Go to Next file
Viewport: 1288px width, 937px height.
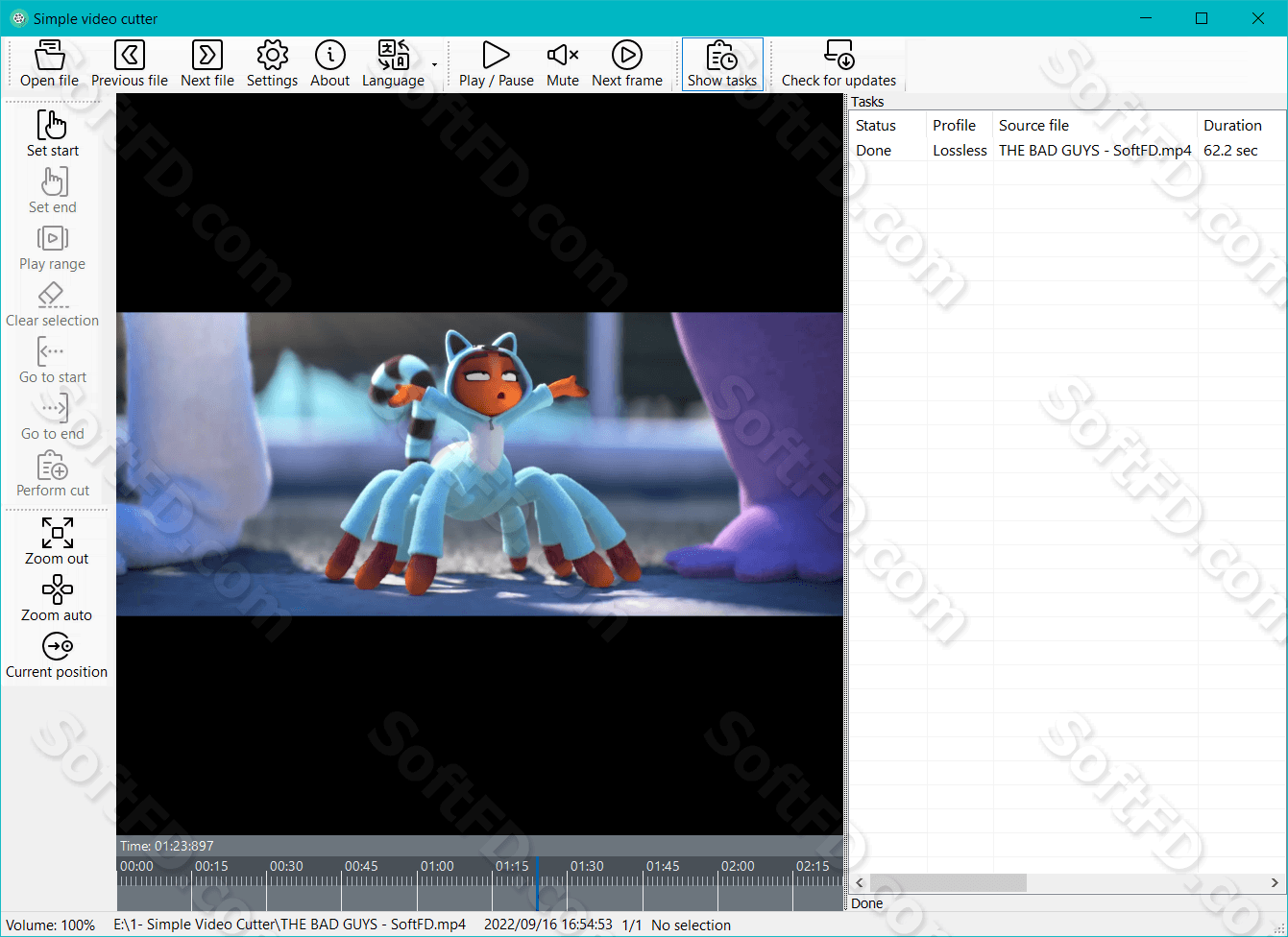[x=207, y=64]
